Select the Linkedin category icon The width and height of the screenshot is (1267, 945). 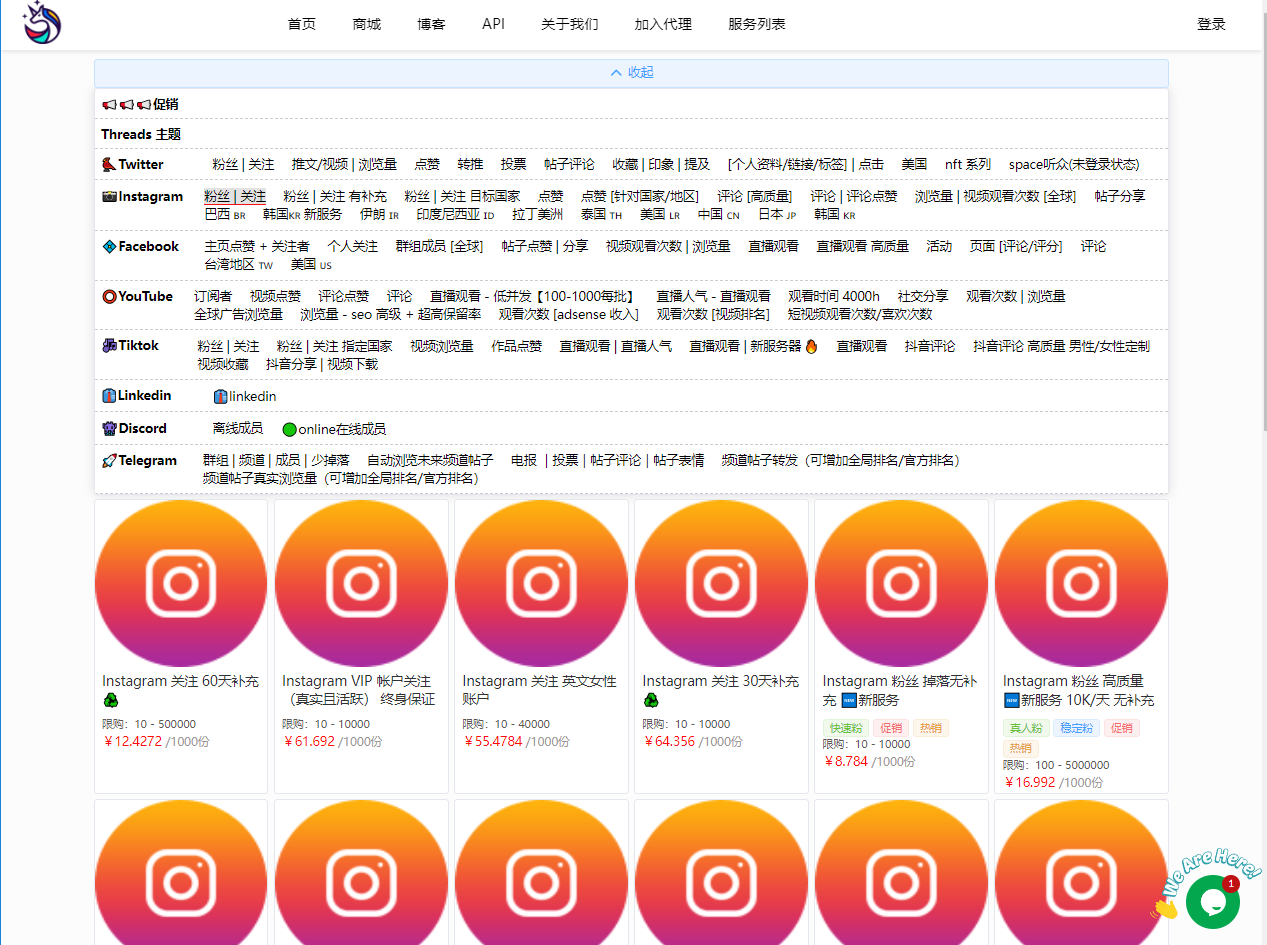coord(109,396)
